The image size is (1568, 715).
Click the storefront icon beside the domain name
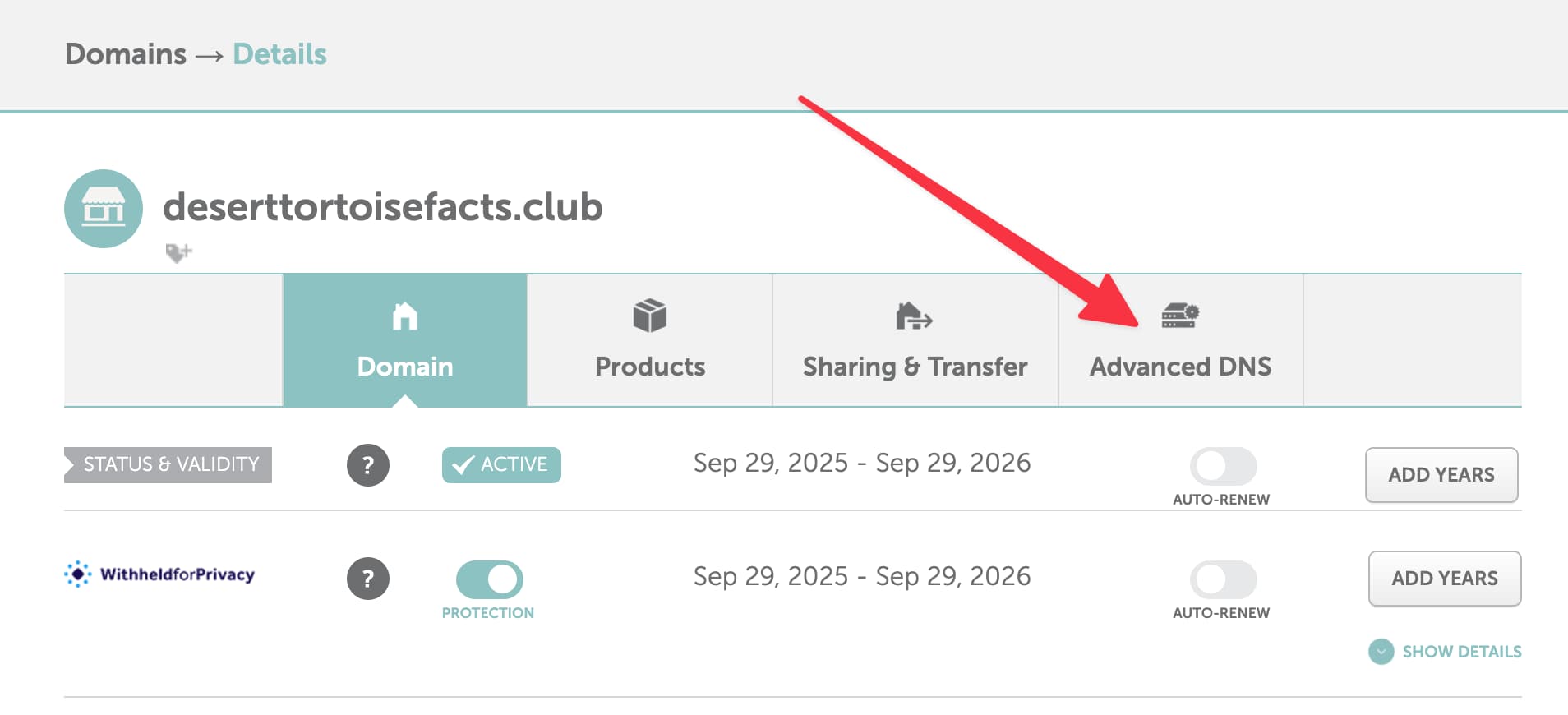104,209
